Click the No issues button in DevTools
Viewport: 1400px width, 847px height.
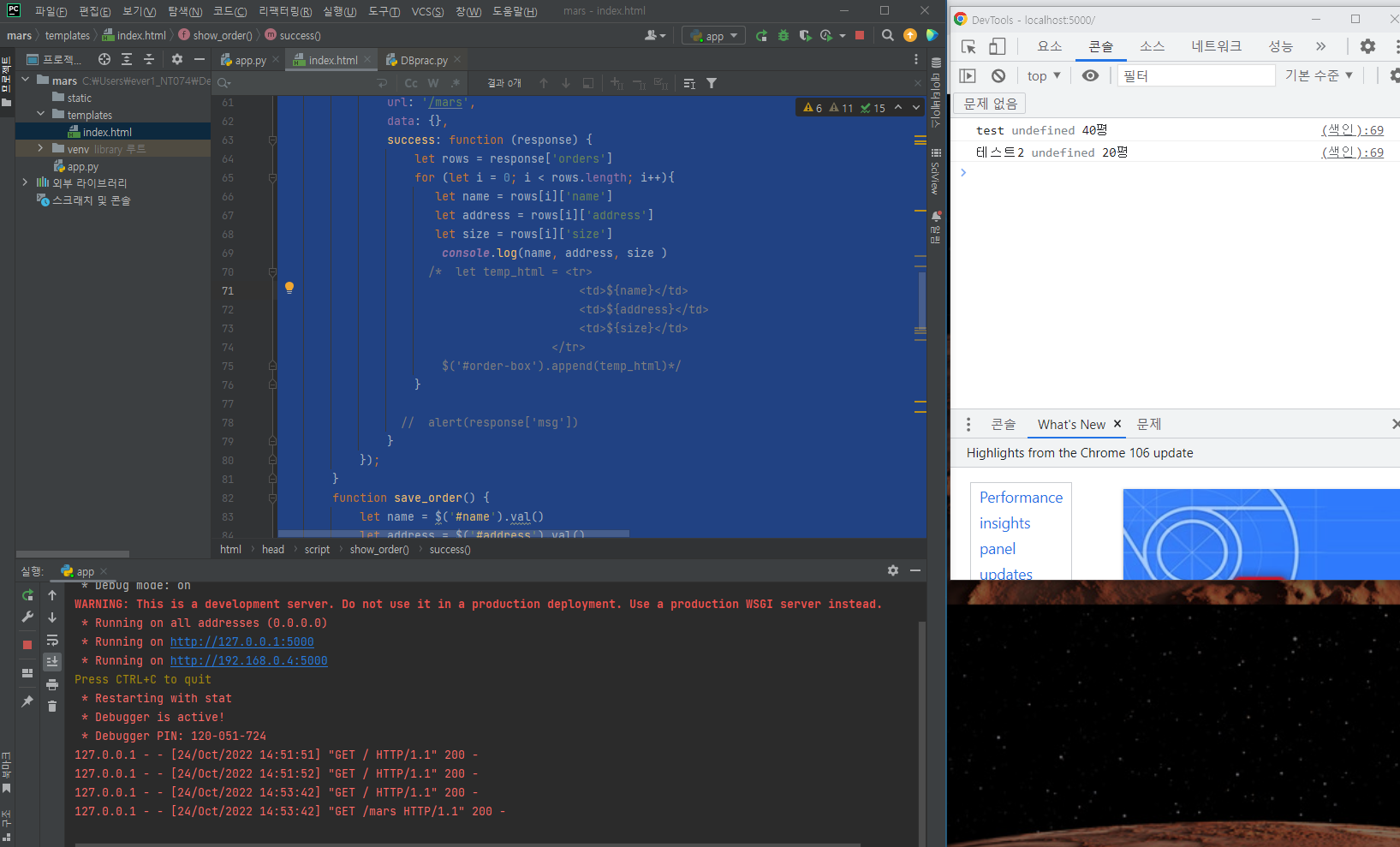(991, 104)
